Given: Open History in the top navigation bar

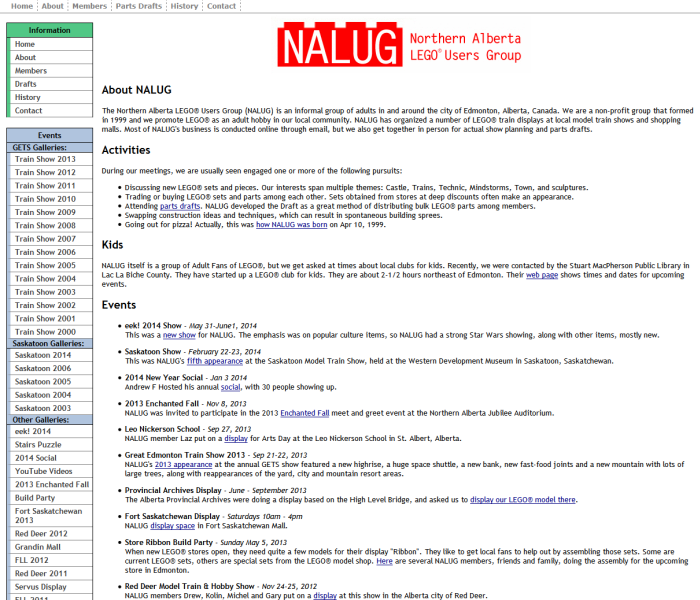Looking at the screenshot, I should (184, 6).
